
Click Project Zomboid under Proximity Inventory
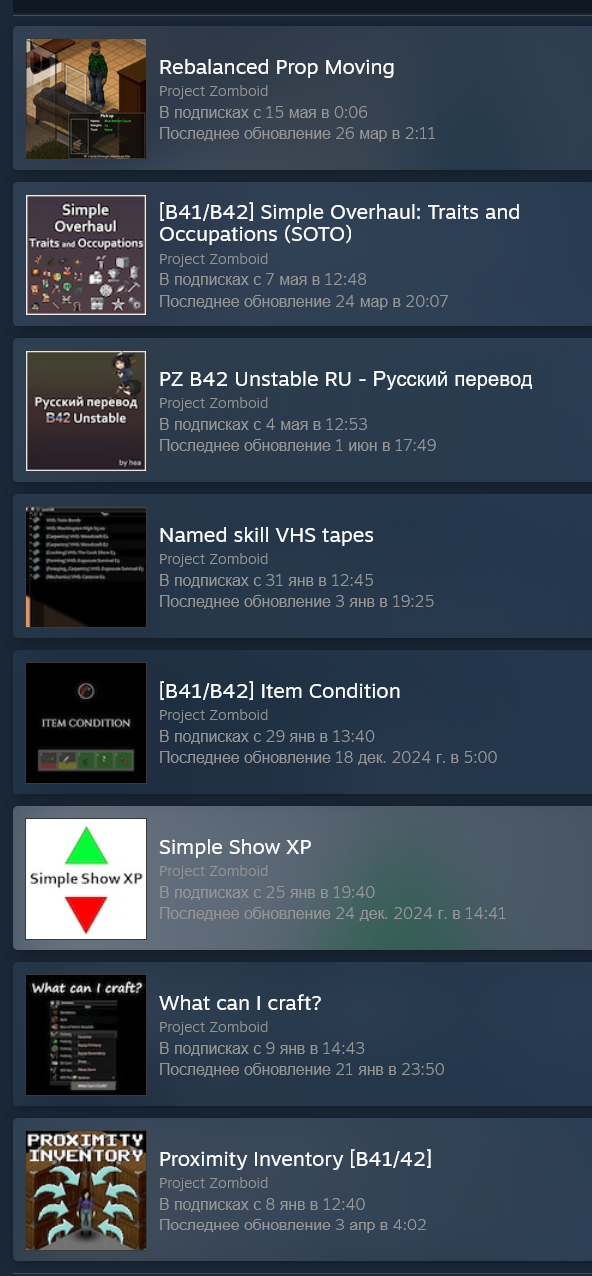(x=214, y=1183)
